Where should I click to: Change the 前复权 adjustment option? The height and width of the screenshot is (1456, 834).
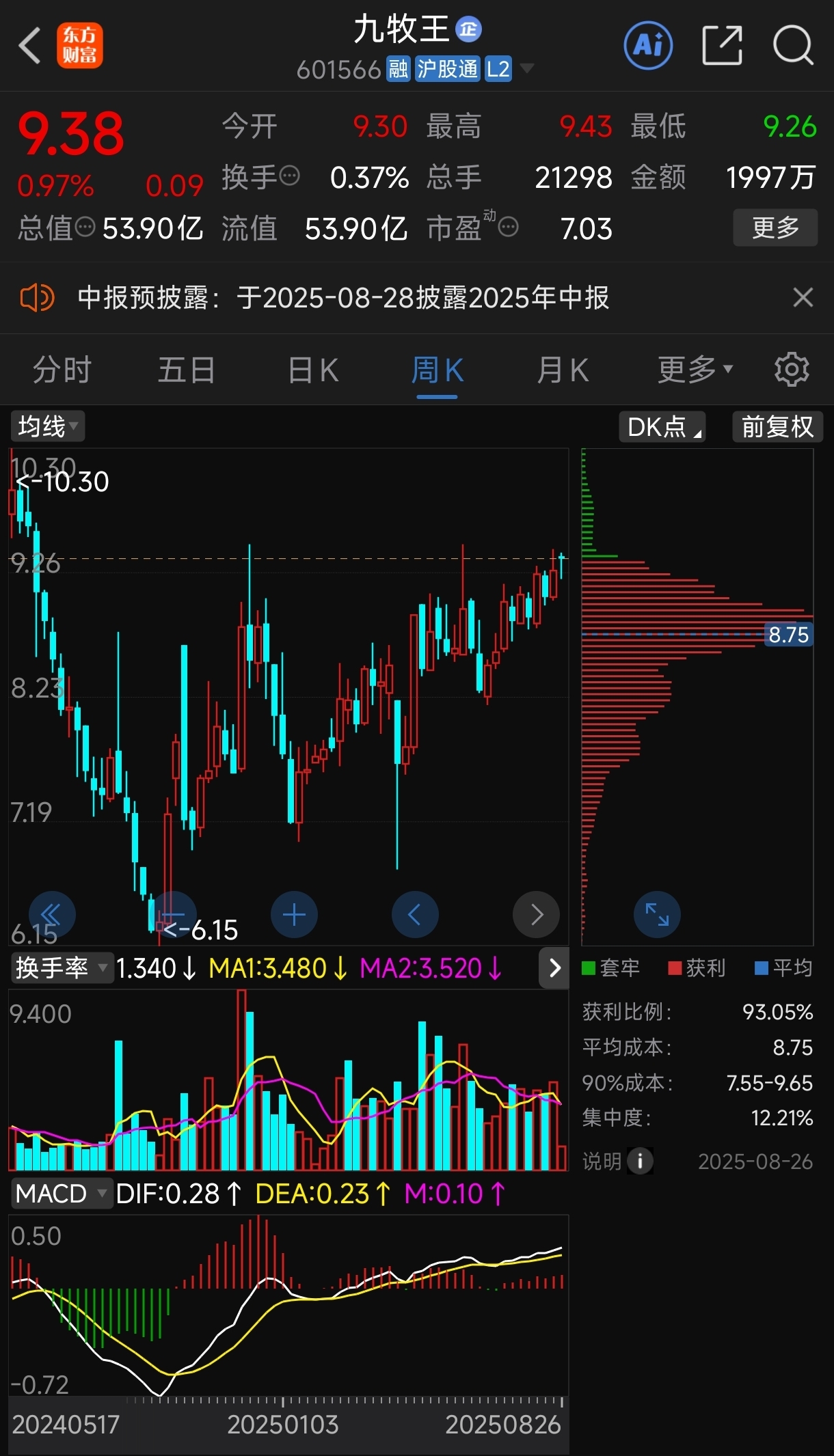(x=777, y=427)
